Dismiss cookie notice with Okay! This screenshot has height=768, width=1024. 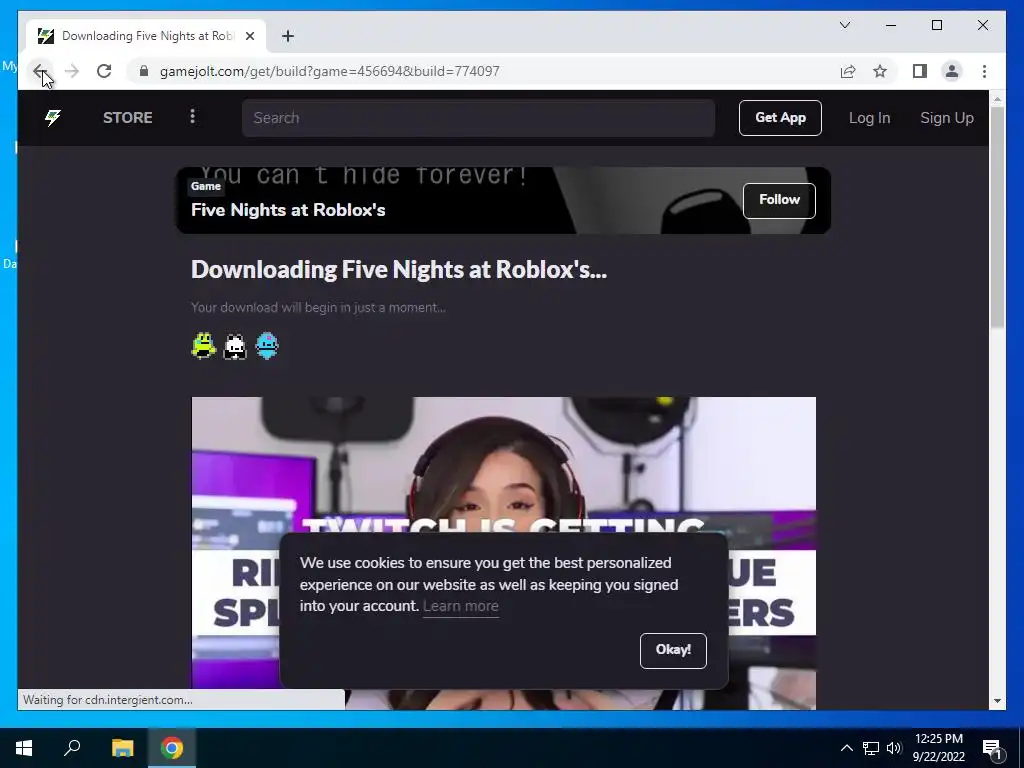[673, 650]
